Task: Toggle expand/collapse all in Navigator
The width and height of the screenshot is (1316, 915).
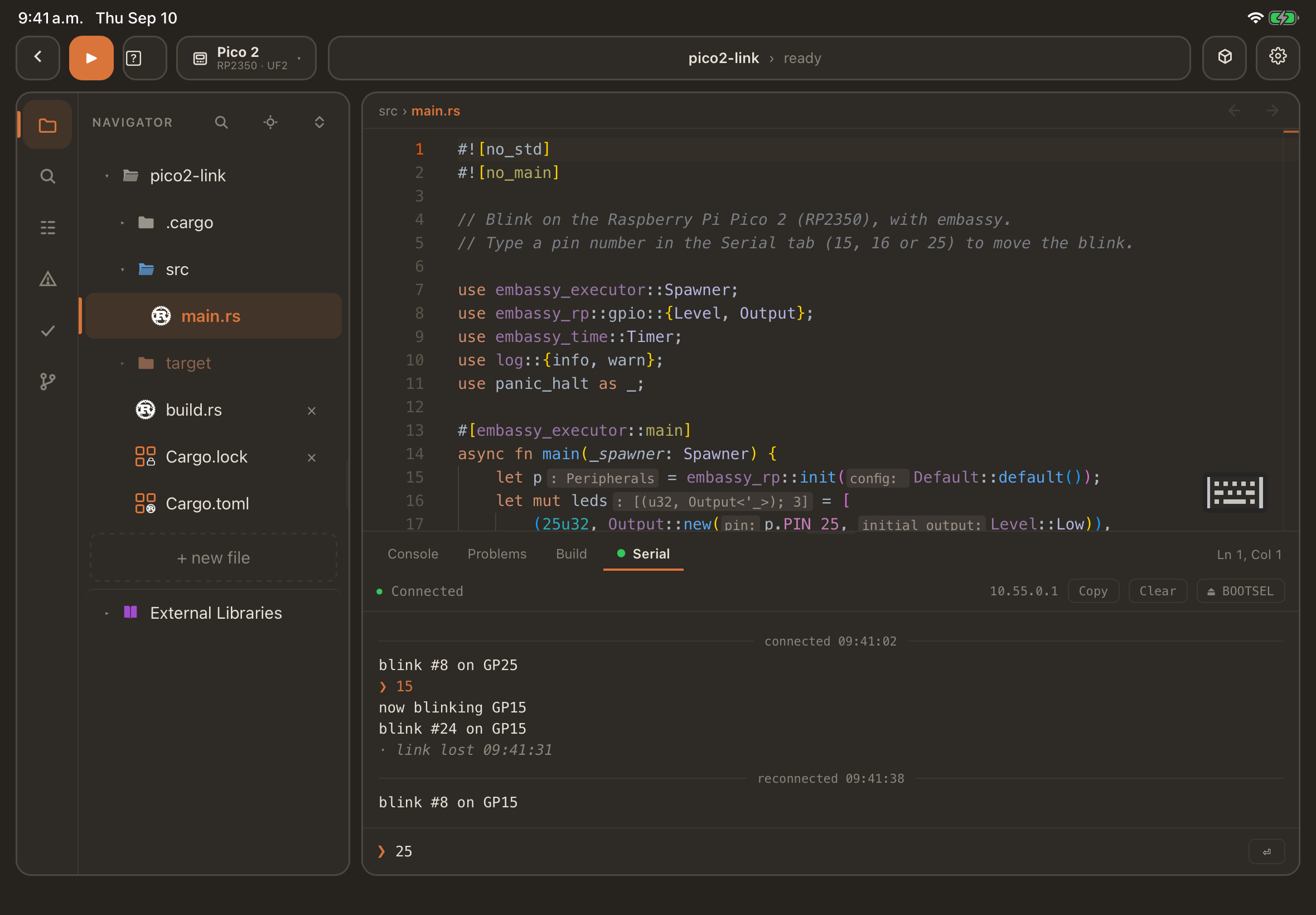Action: click(320, 122)
